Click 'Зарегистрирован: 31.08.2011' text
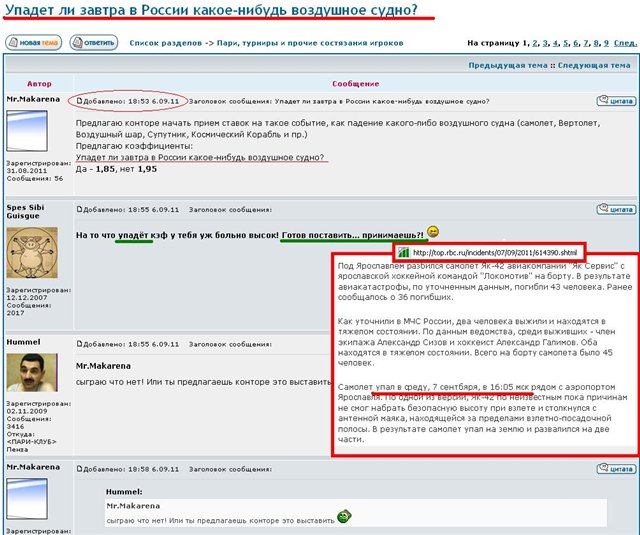Viewport: 640px width, 535px height. pos(38,167)
